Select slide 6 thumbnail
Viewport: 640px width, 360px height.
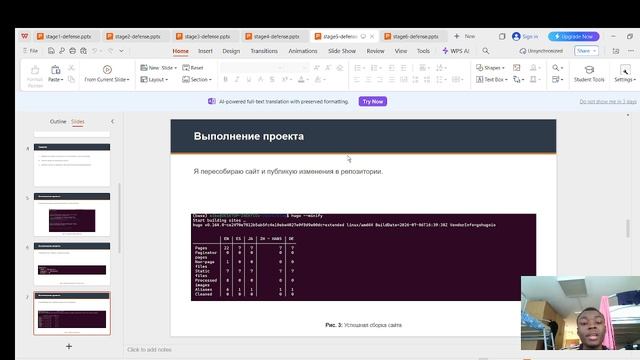point(72,264)
